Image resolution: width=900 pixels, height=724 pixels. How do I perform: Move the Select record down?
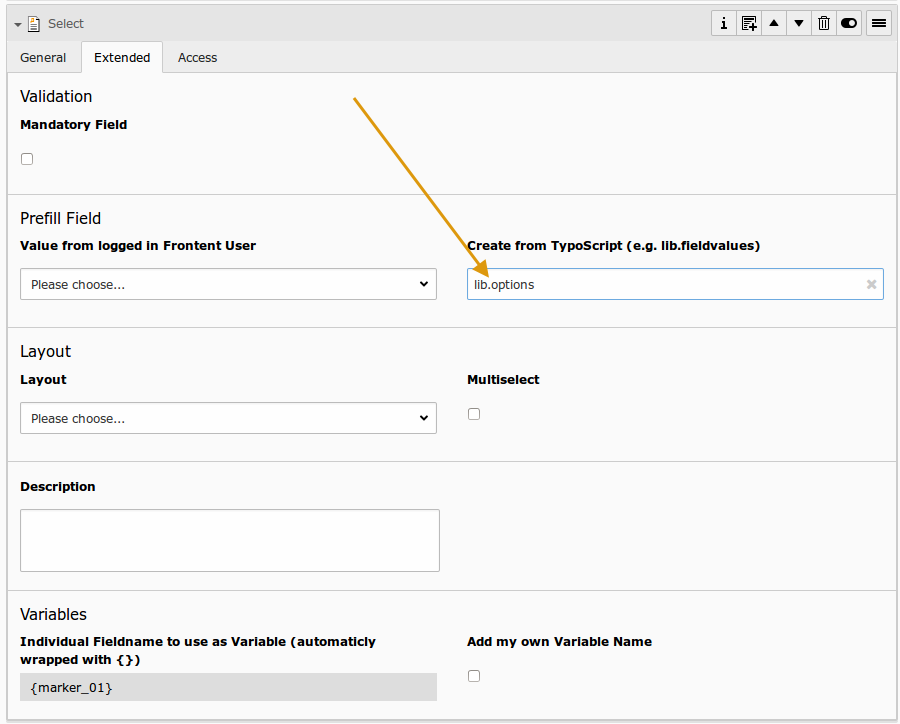click(799, 23)
